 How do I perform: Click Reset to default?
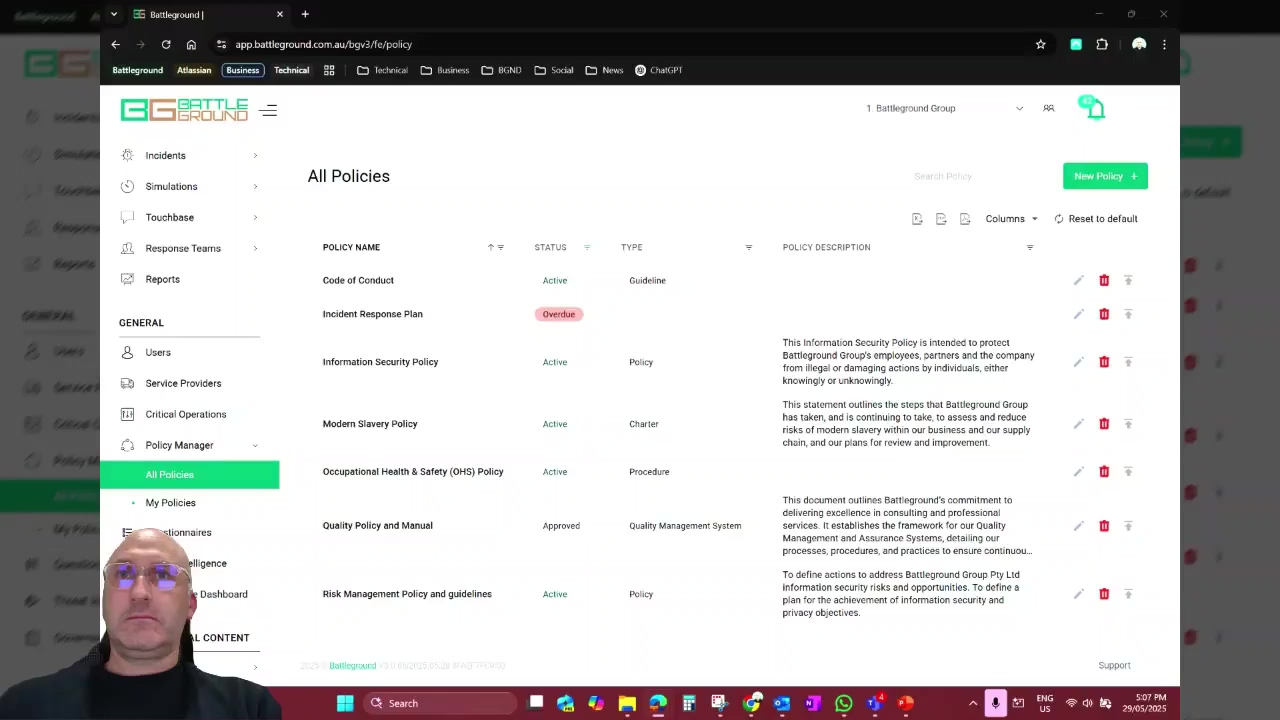click(x=1096, y=219)
